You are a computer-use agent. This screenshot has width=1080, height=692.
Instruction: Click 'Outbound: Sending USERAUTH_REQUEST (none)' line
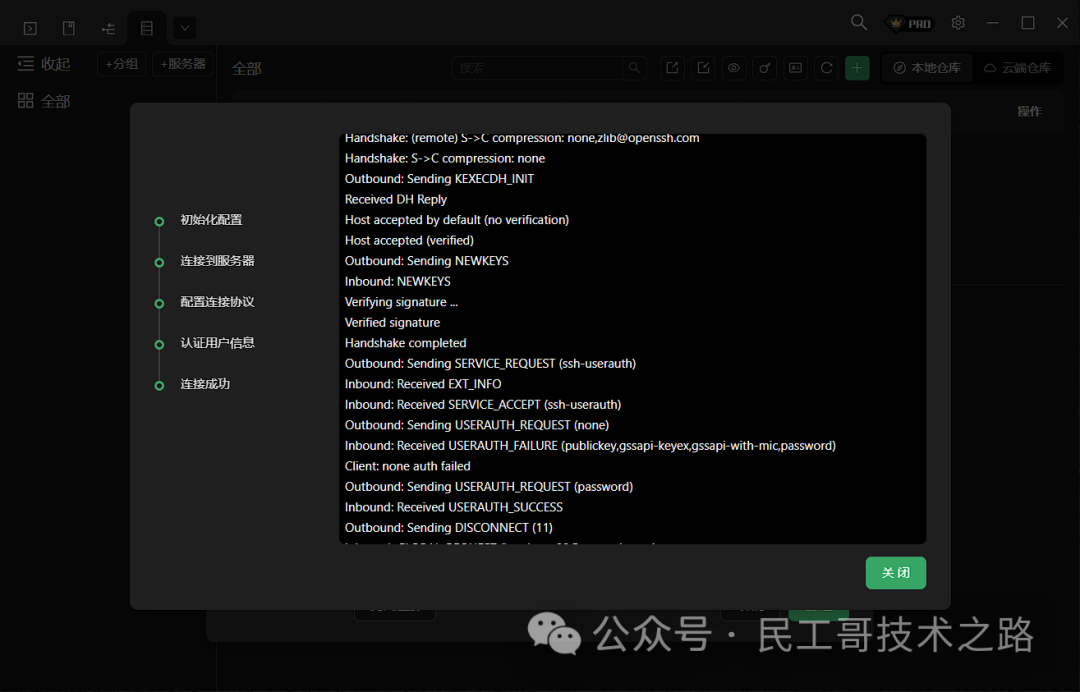477,425
